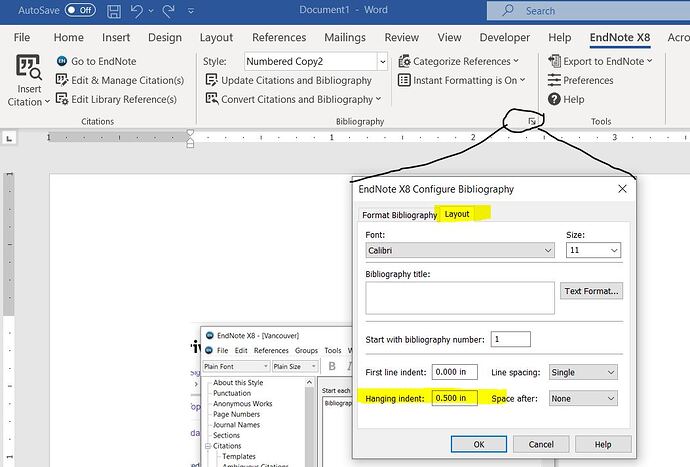Click the Redo icon
The width and height of the screenshot is (690, 467).
[x=169, y=11]
